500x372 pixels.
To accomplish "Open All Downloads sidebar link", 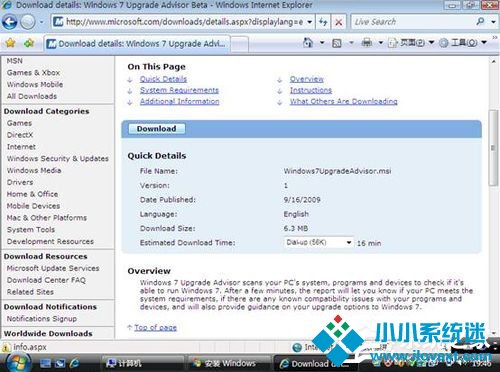I will pyautogui.click(x=32, y=96).
